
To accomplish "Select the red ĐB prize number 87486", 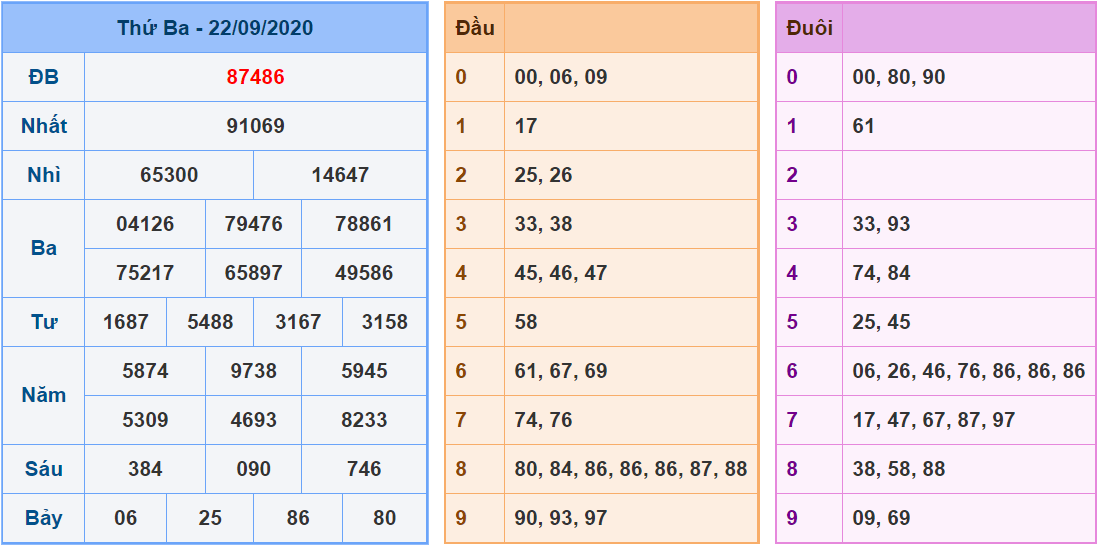I will (x=255, y=77).
